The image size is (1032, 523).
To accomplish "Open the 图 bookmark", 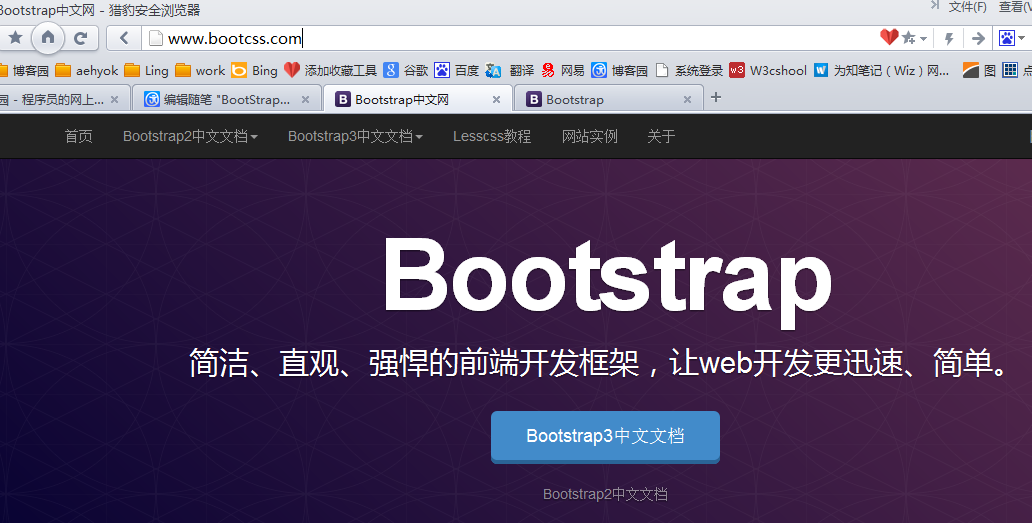I will click(979, 70).
